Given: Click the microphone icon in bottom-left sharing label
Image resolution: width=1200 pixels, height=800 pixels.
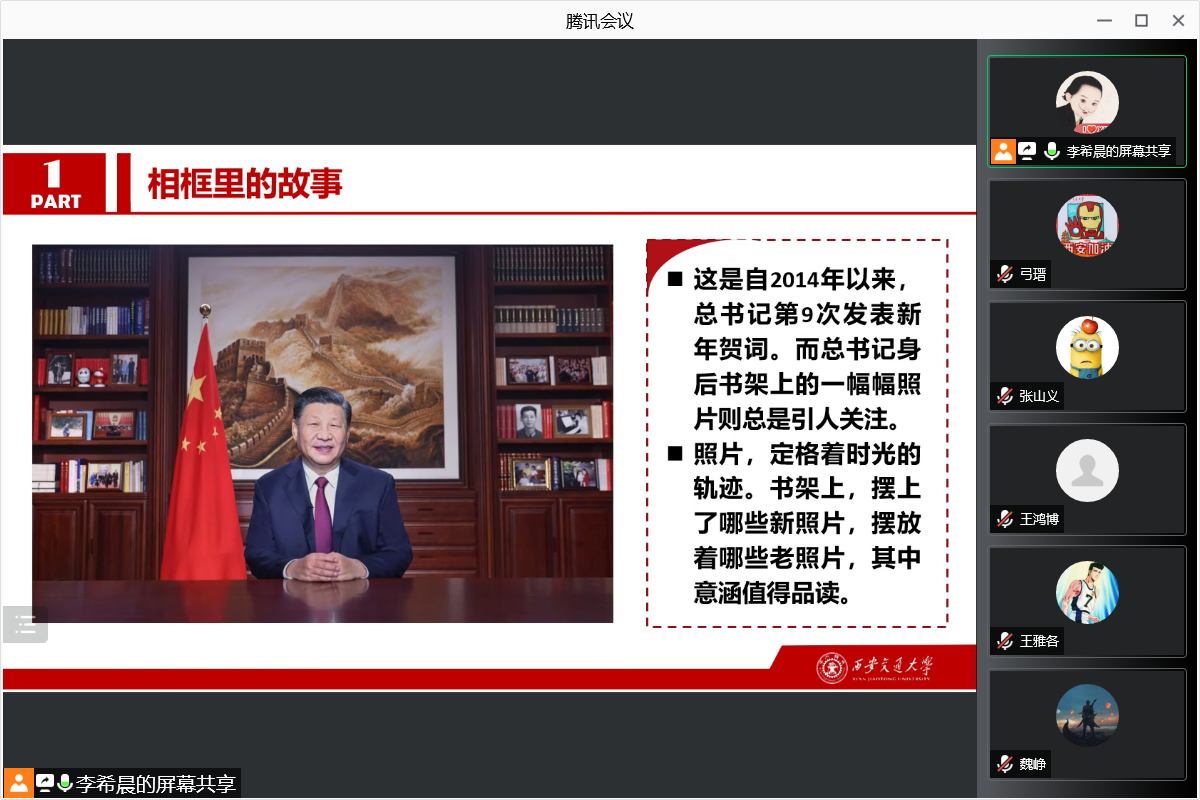Looking at the screenshot, I should click(x=65, y=783).
